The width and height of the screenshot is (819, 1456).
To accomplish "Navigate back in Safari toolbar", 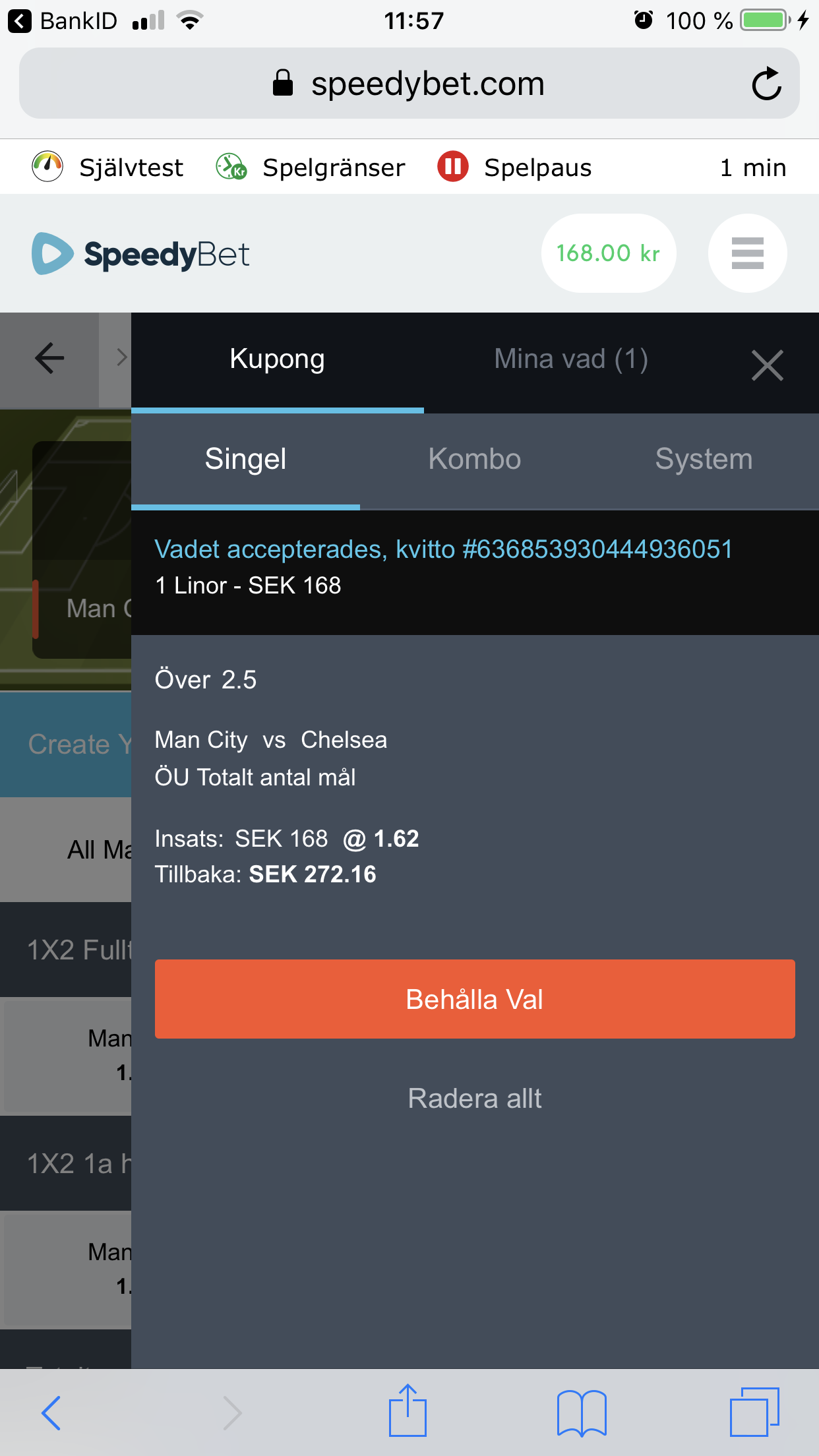I will pos(51,1413).
